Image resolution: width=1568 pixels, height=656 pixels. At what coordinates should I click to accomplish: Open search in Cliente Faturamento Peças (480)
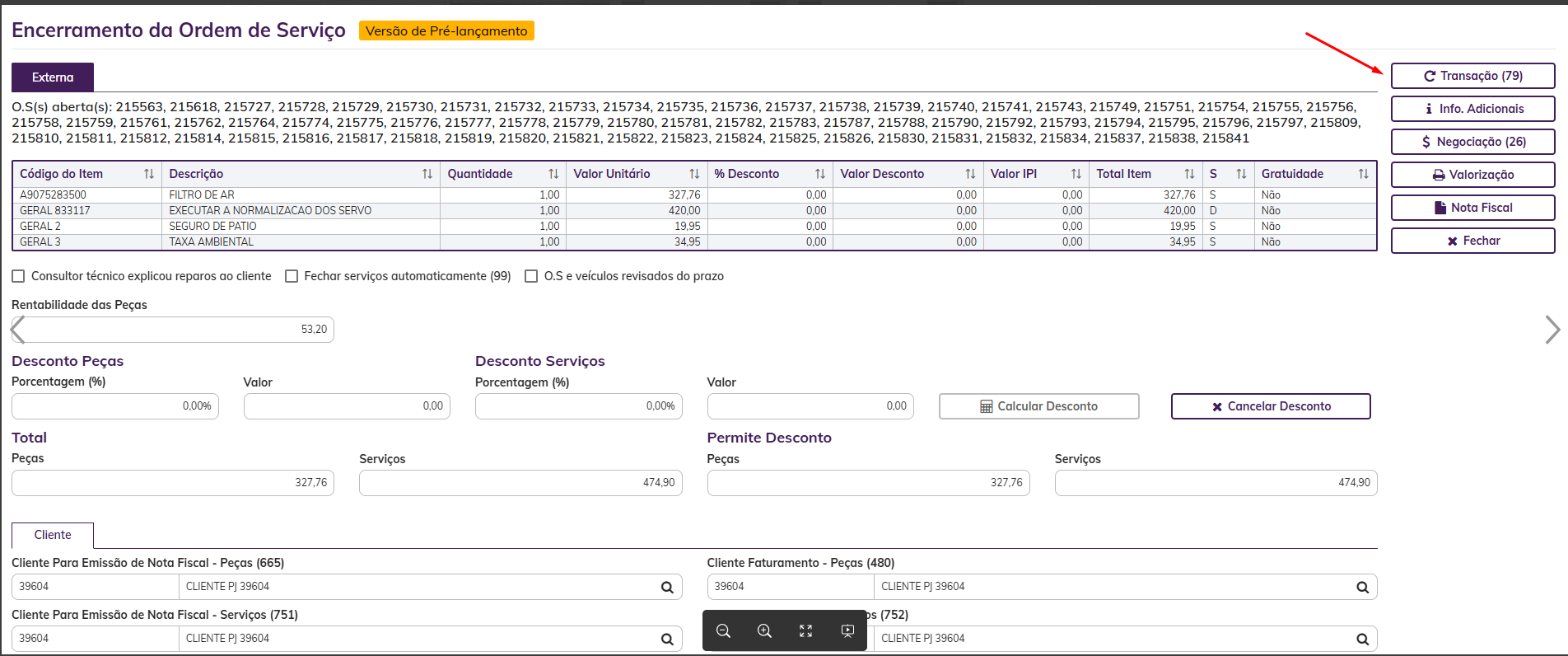[x=1363, y=588]
